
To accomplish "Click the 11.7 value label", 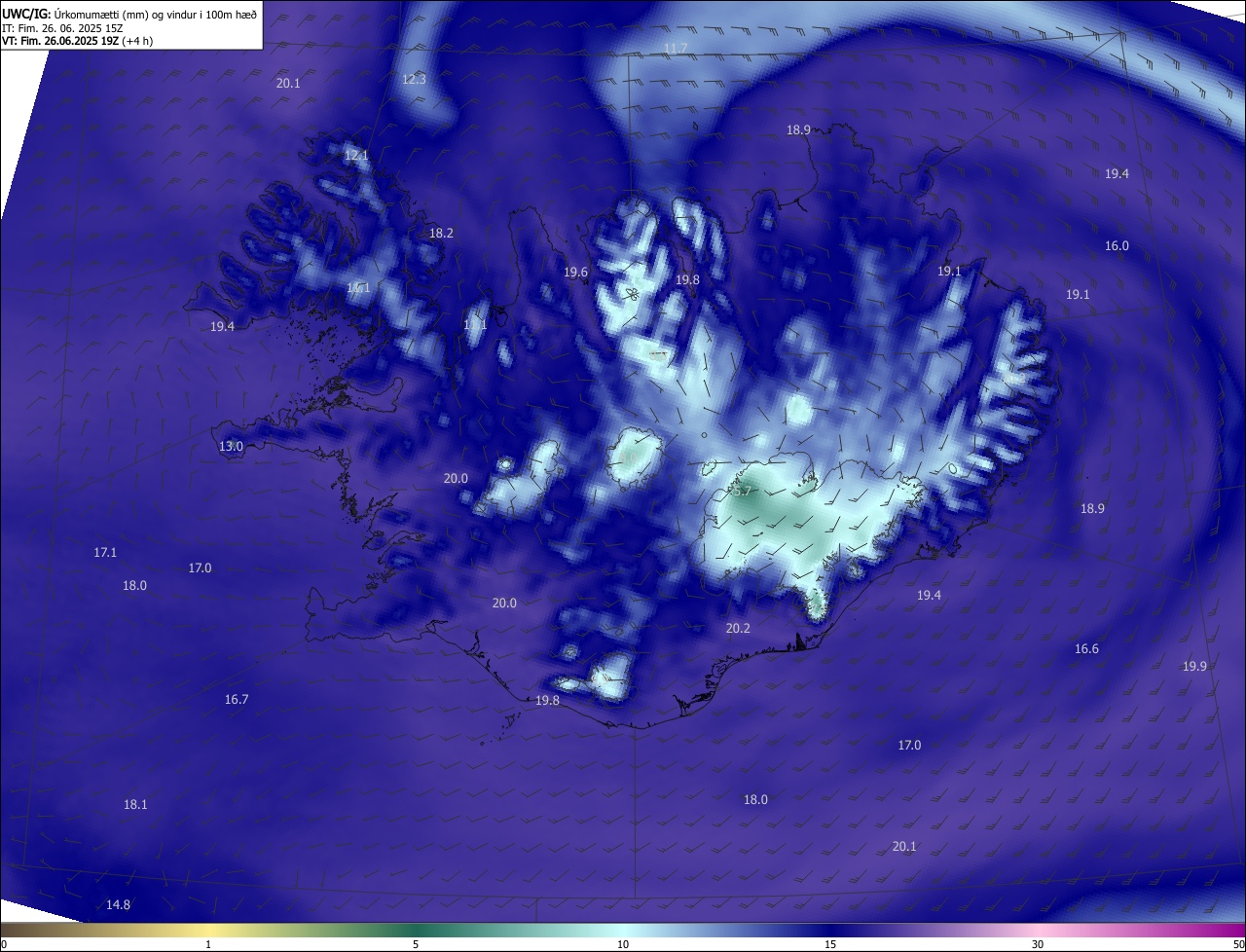I will click(676, 48).
